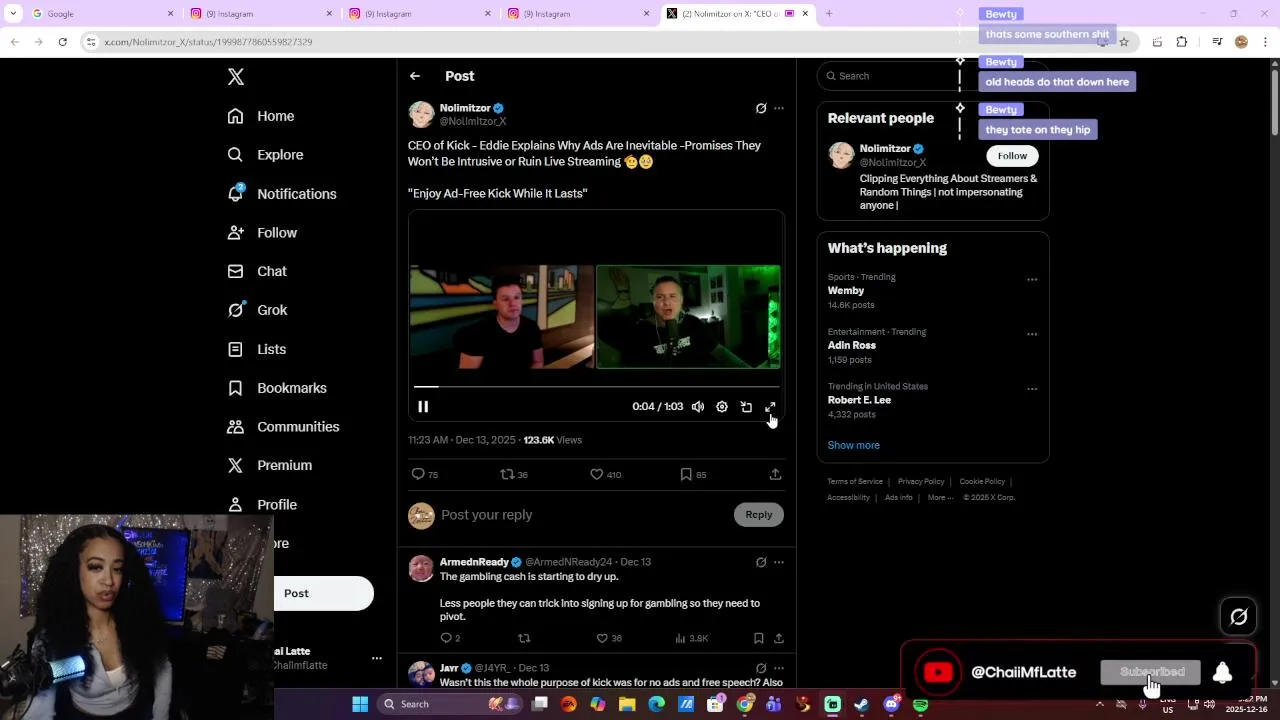Go to Home in sidebar

(261, 116)
